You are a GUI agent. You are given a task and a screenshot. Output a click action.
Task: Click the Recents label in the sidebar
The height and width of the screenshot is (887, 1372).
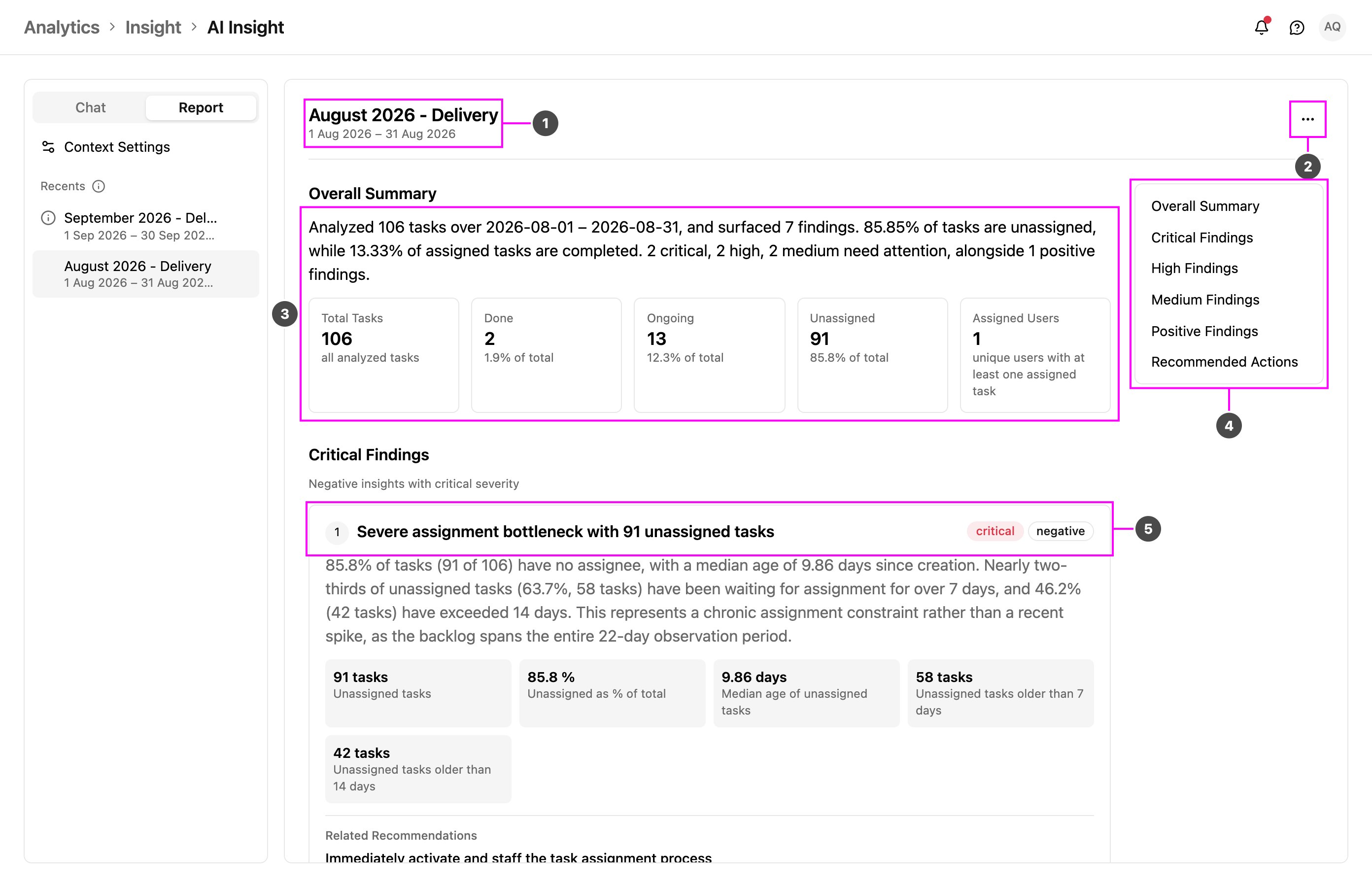coord(63,186)
